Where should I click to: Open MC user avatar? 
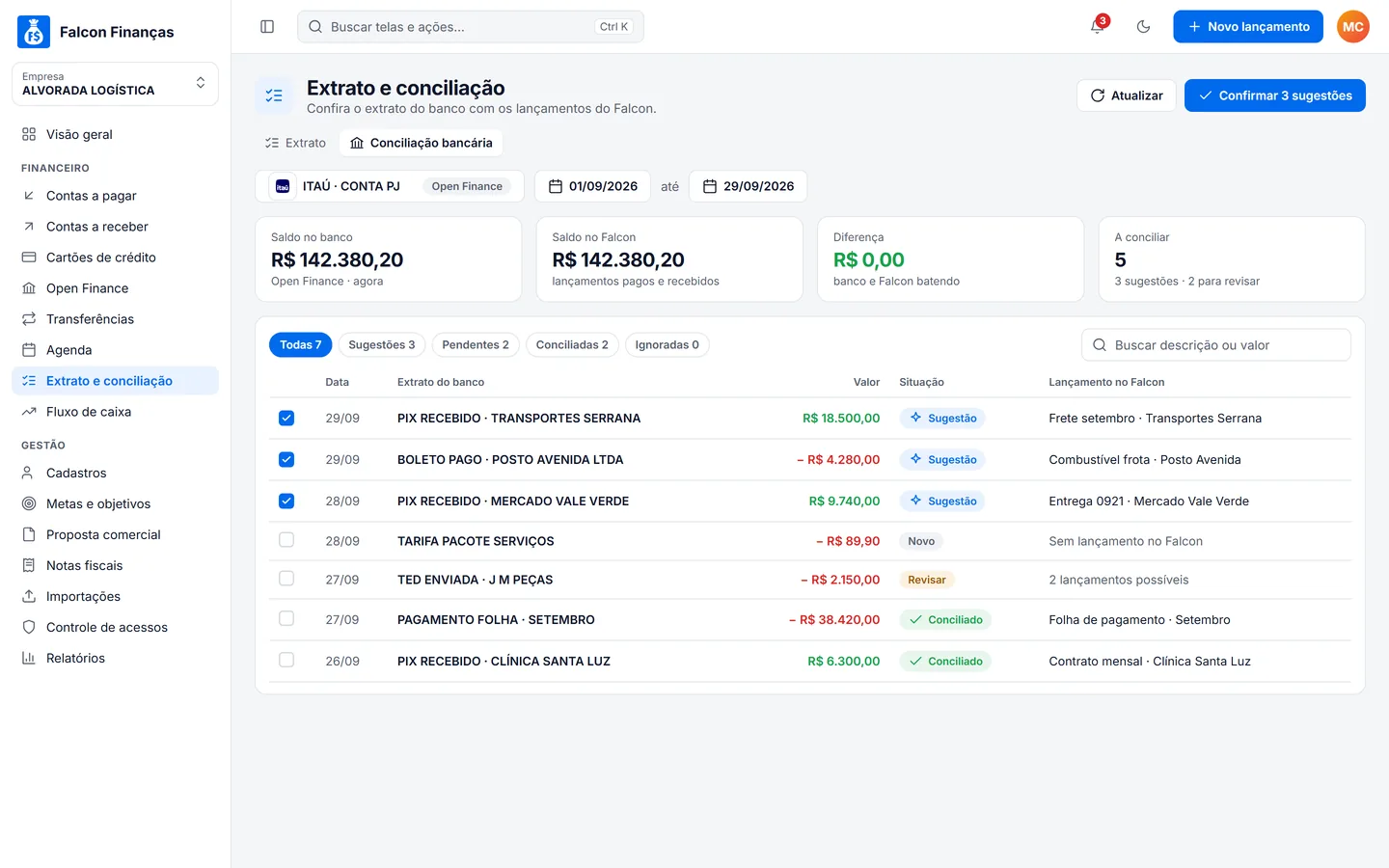pyautogui.click(x=1352, y=27)
